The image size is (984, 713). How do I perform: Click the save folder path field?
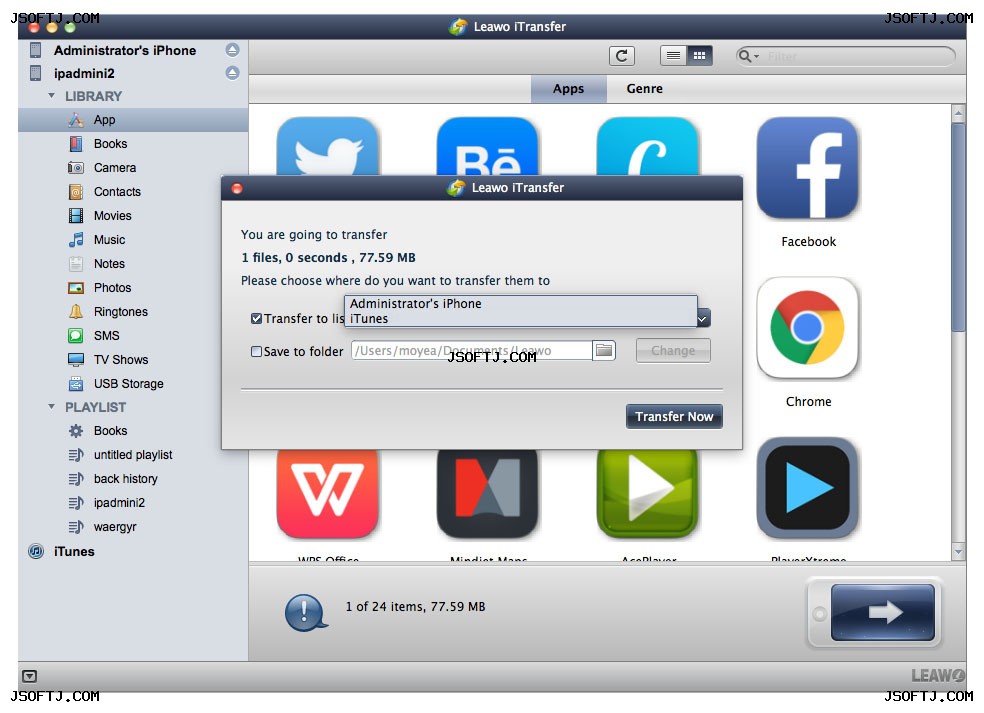coord(472,351)
